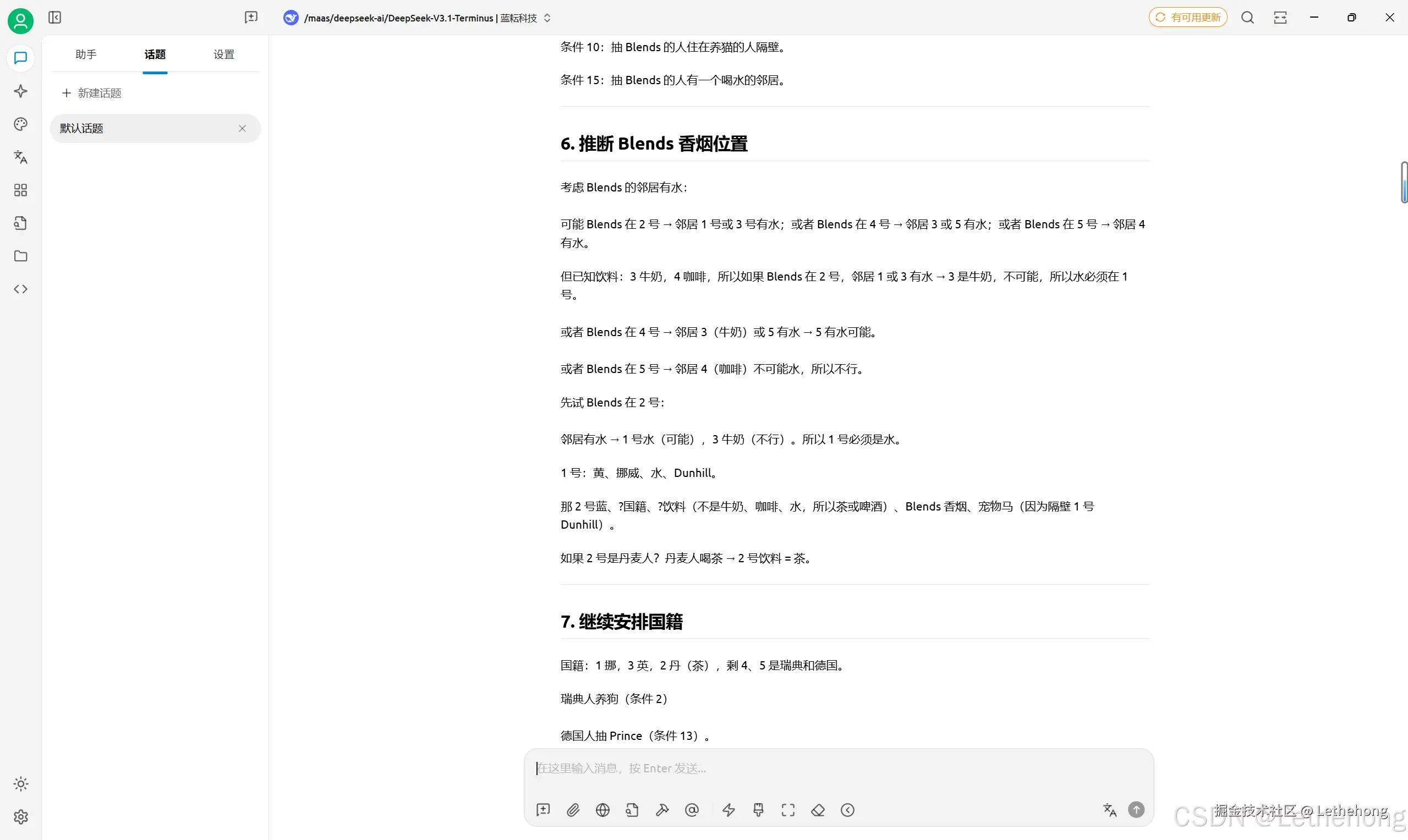Clear the context using the eraser icon
Viewport: 1408px width, 840px height.
pos(818,810)
